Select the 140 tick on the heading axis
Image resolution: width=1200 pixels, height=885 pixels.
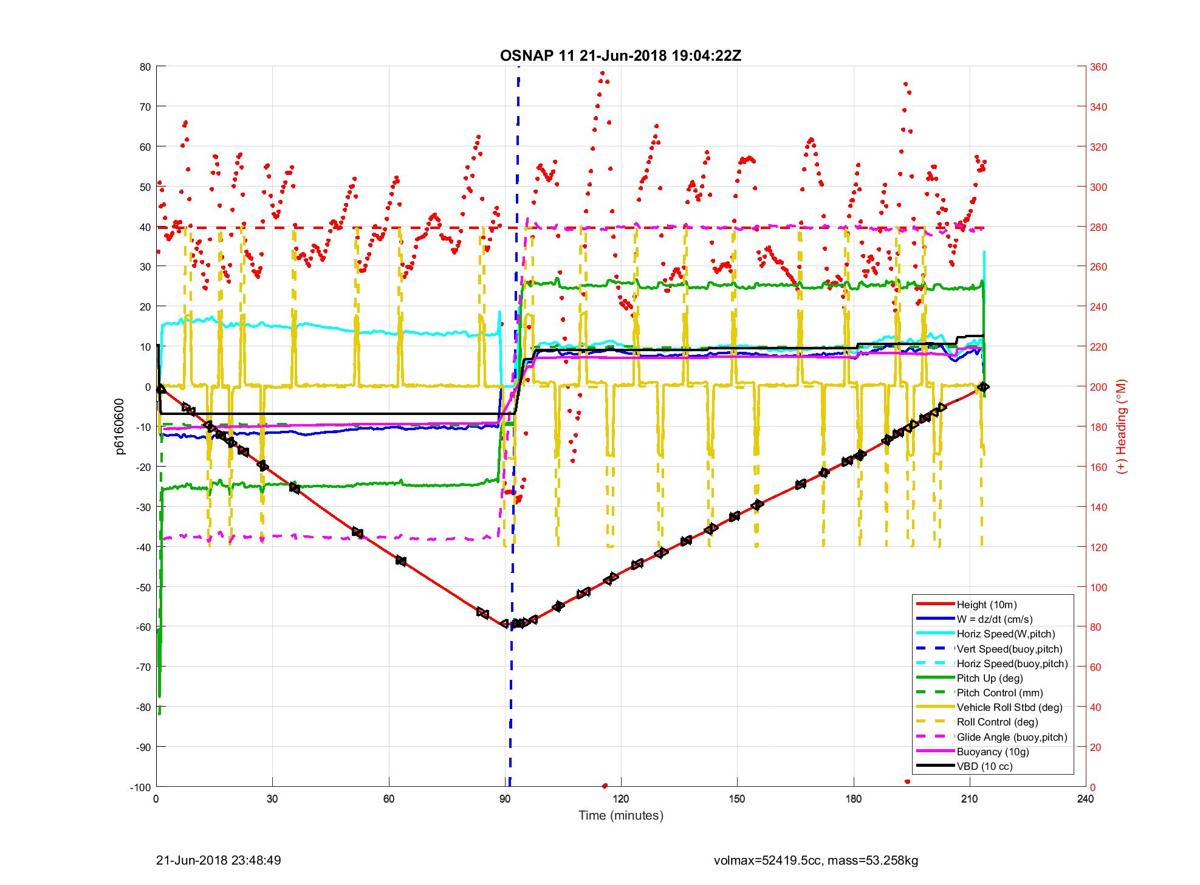(x=1099, y=507)
